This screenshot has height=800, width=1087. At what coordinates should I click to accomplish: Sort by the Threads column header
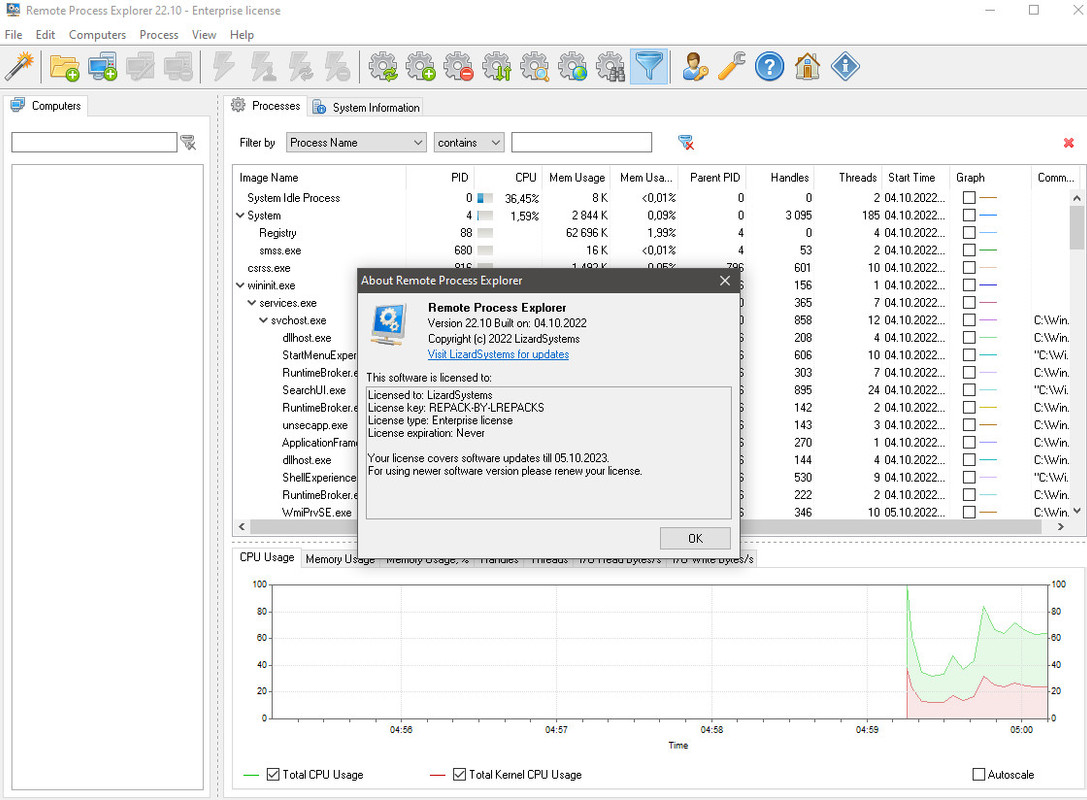click(x=849, y=177)
